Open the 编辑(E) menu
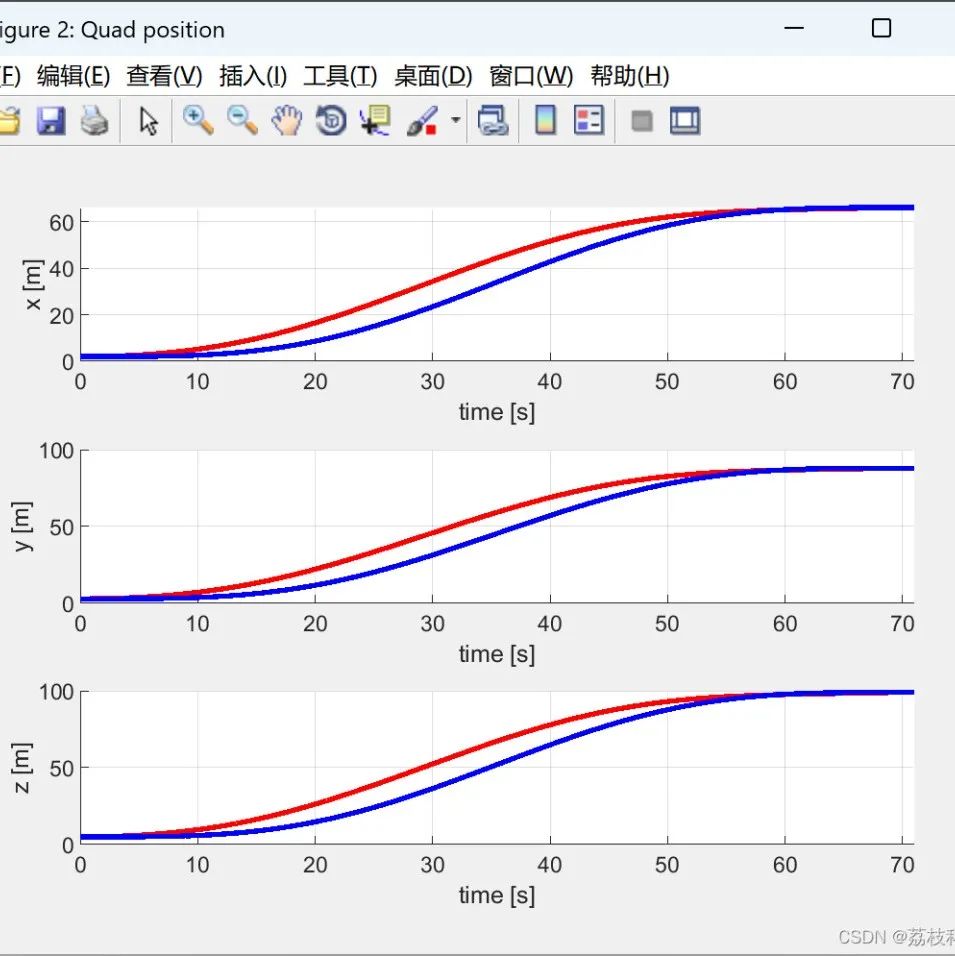Screen dimensions: 955x956 point(74,76)
